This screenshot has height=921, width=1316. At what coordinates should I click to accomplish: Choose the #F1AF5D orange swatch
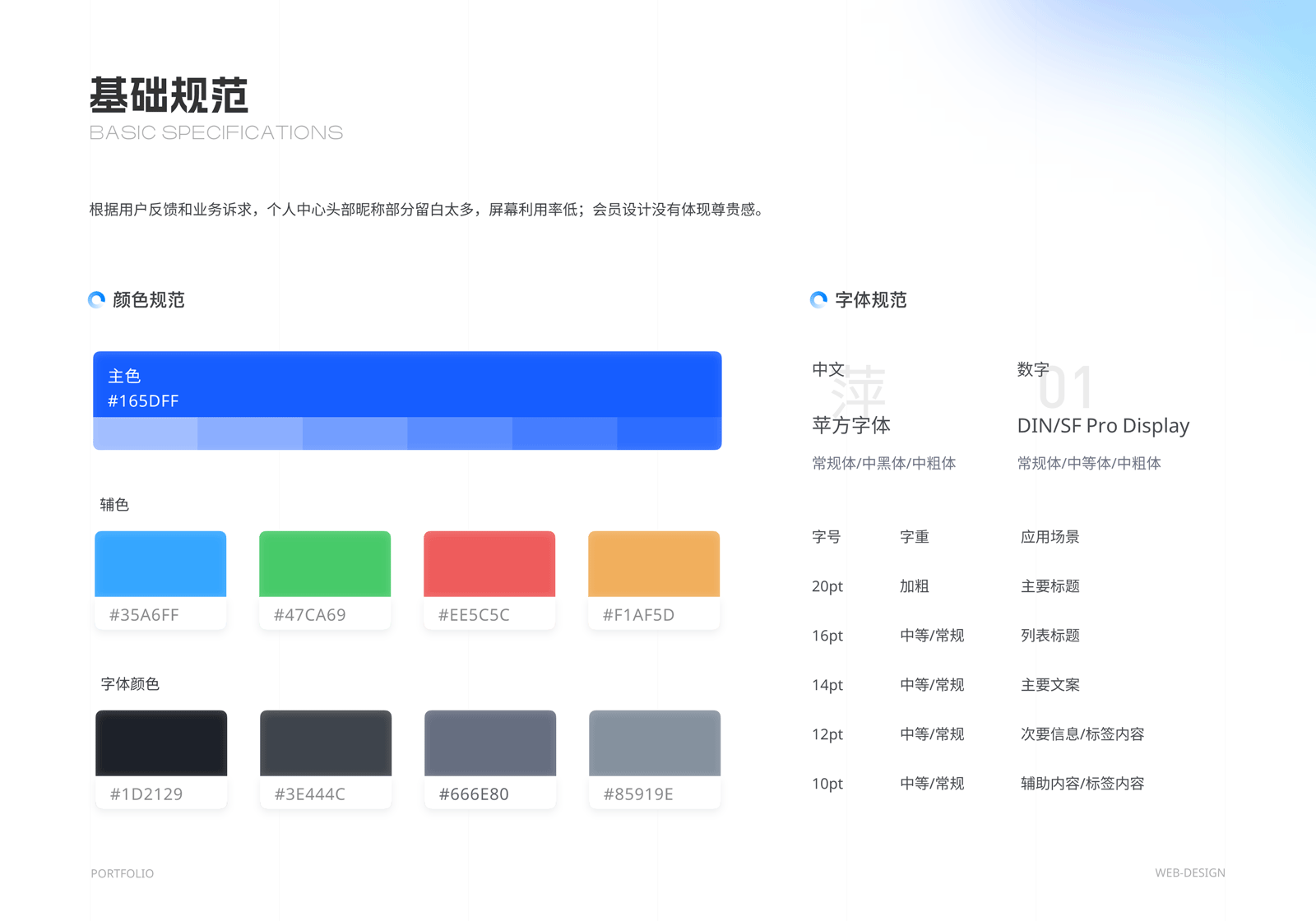[654, 564]
